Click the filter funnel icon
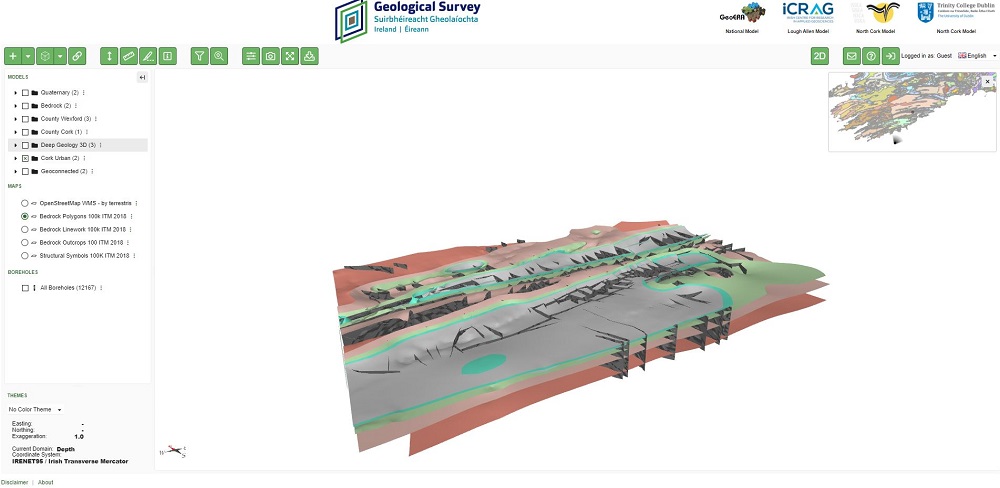This screenshot has height=488, width=1000. 199,56
